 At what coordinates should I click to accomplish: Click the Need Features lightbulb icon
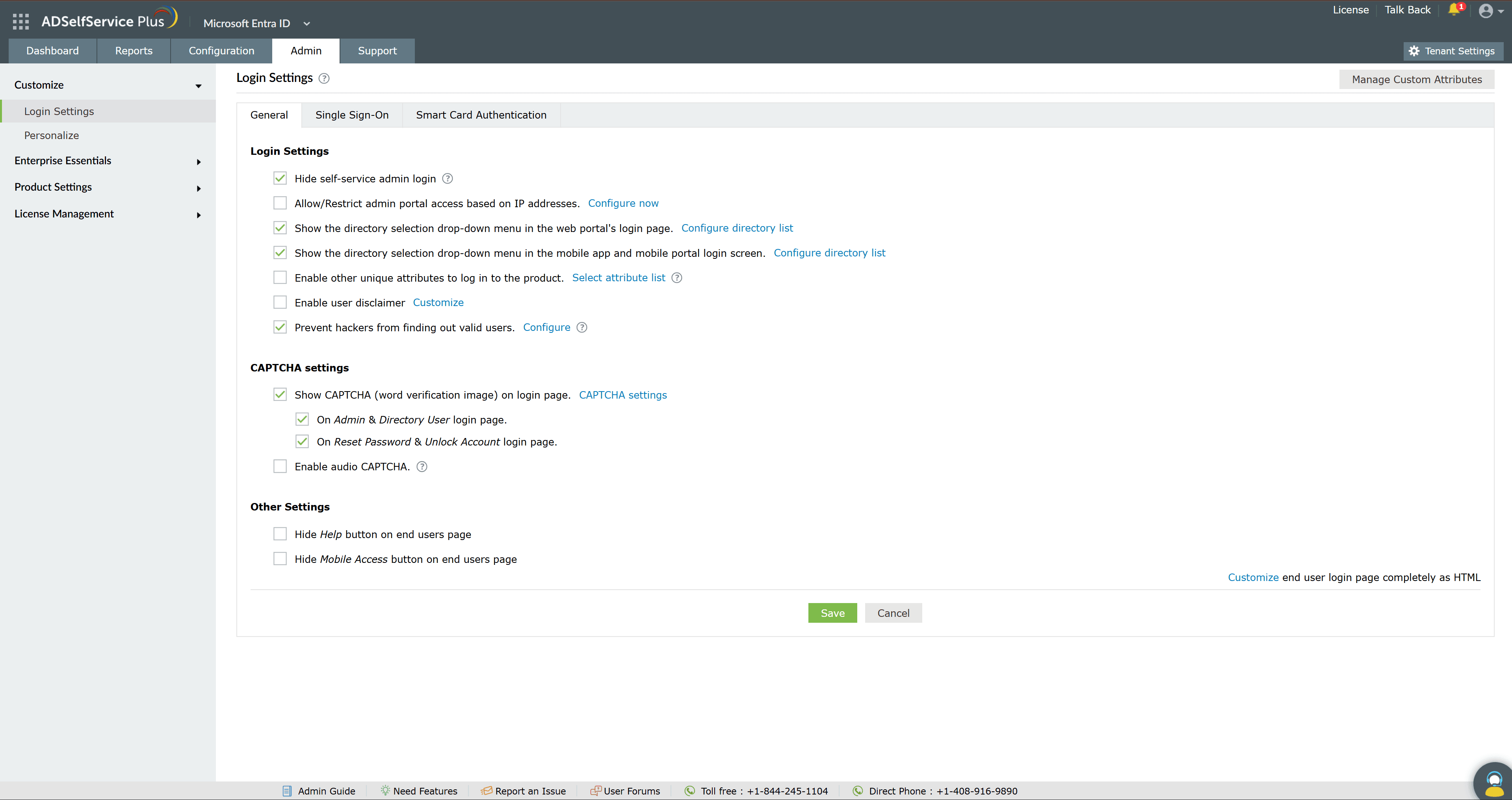[x=385, y=791]
